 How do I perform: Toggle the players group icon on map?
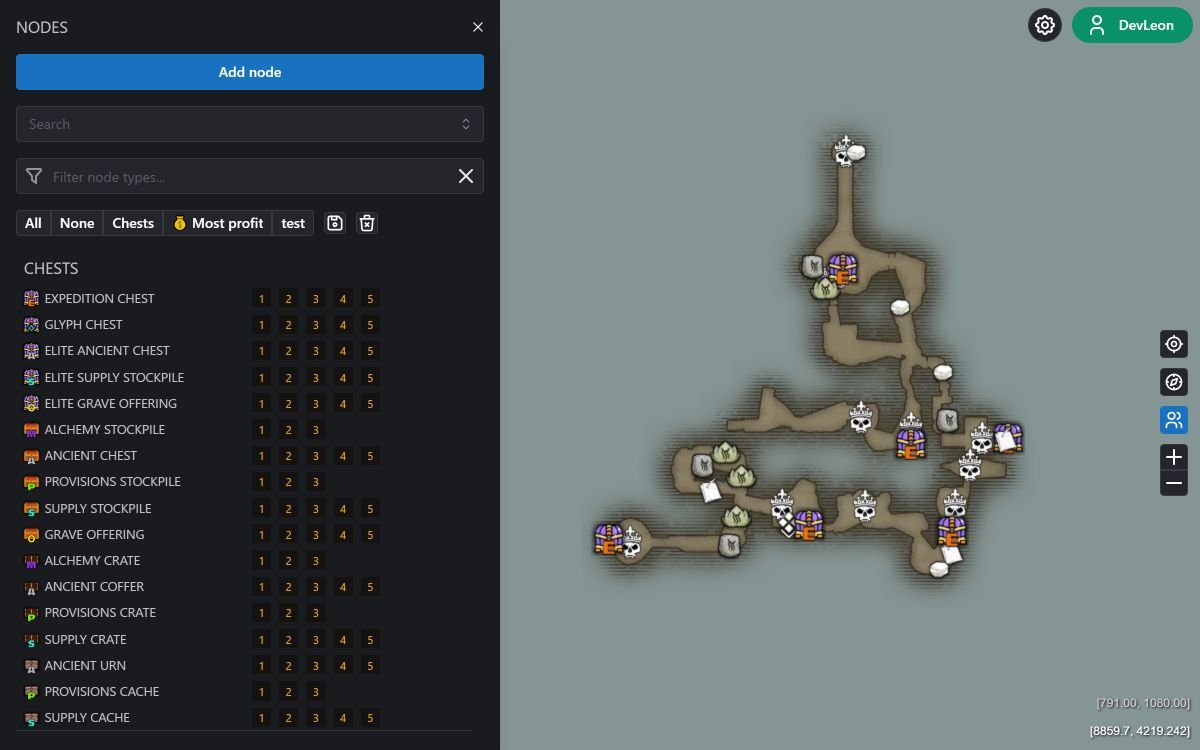click(1174, 420)
